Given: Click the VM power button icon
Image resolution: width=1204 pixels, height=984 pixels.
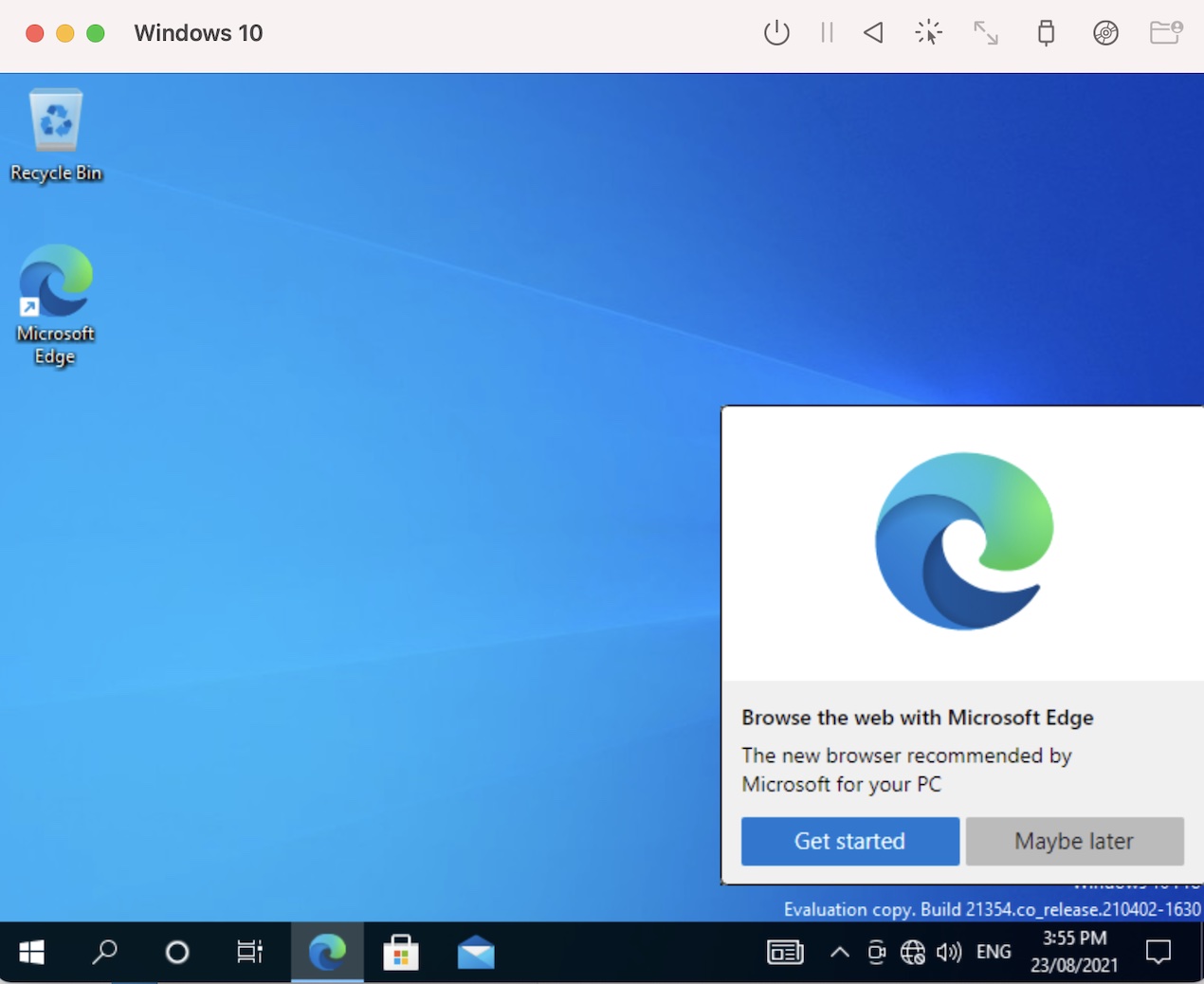Looking at the screenshot, I should [x=776, y=33].
